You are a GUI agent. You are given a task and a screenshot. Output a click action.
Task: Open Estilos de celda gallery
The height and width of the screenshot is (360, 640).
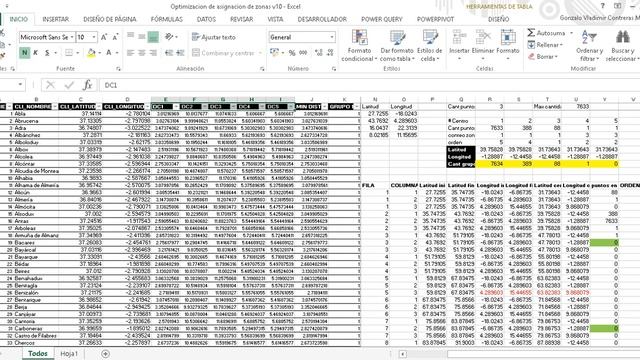click(429, 45)
